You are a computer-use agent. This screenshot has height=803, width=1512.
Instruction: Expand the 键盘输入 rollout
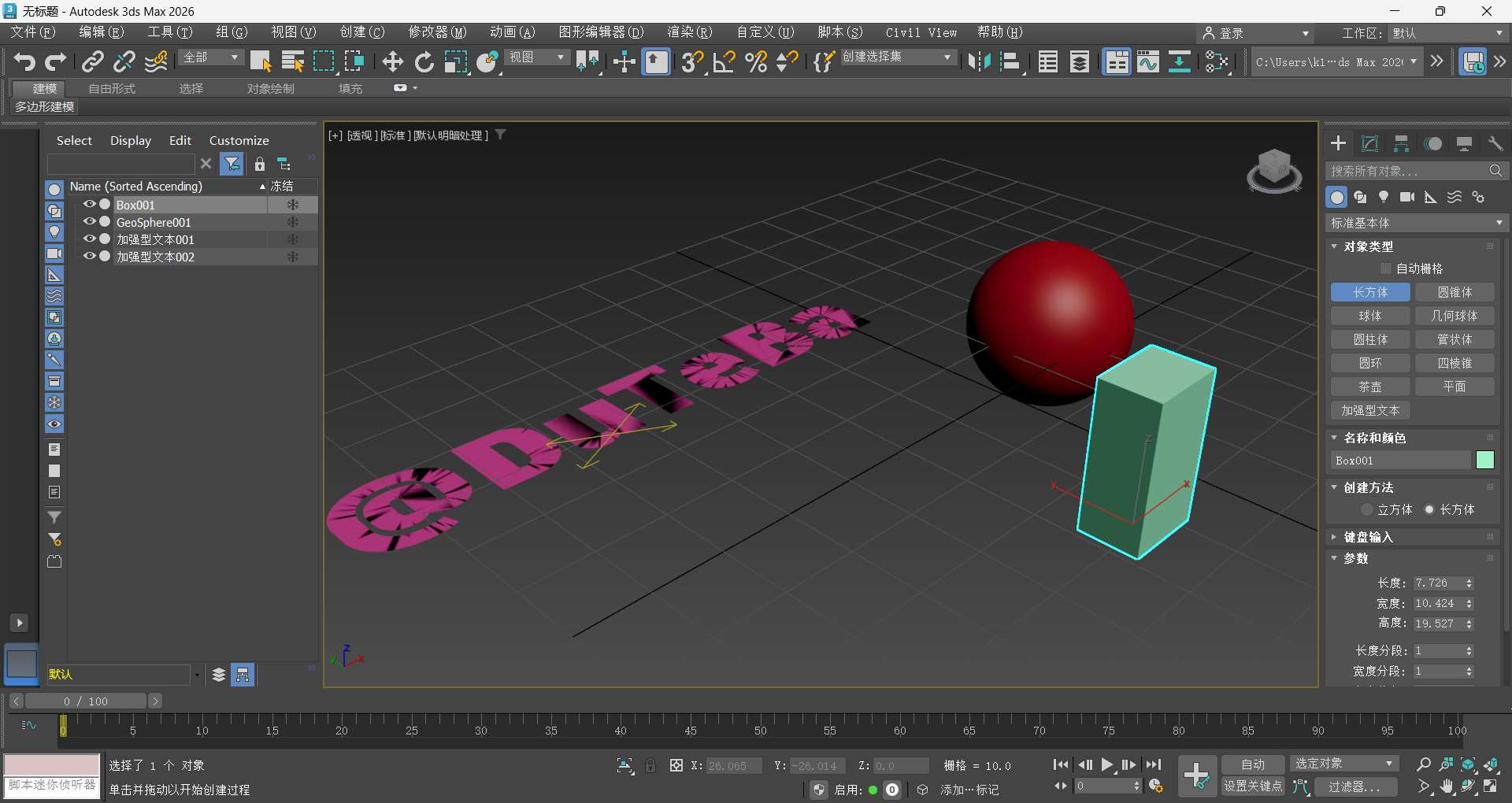click(1368, 537)
